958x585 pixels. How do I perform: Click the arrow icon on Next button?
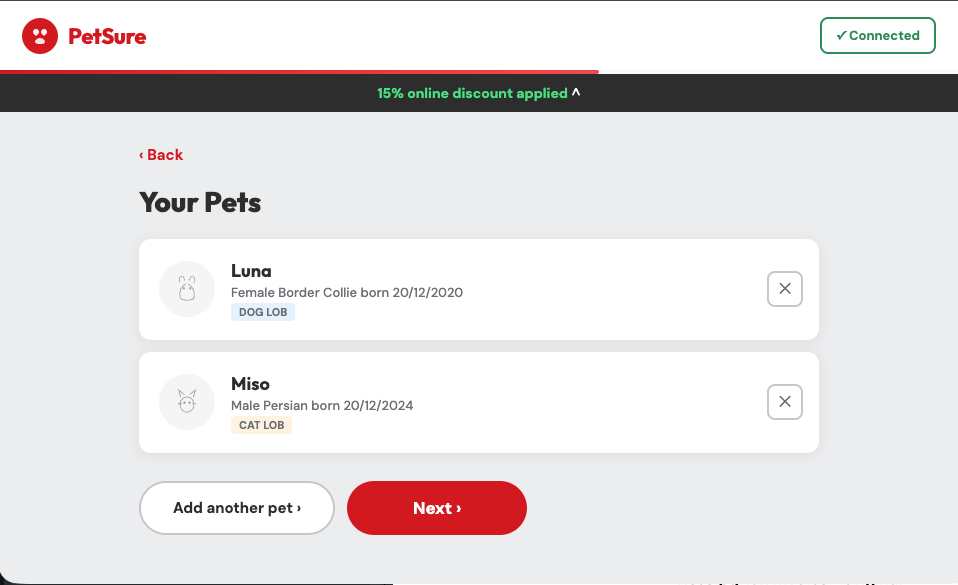pyautogui.click(x=458, y=508)
